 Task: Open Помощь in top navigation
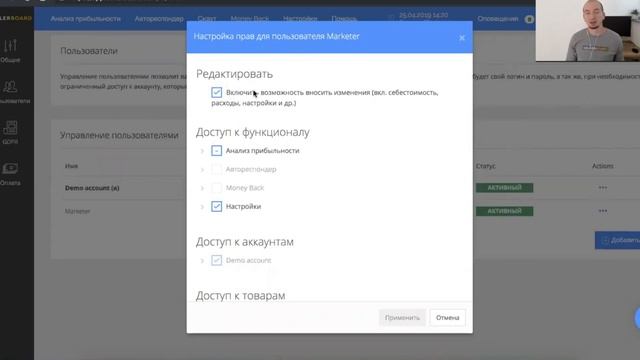(344, 19)
